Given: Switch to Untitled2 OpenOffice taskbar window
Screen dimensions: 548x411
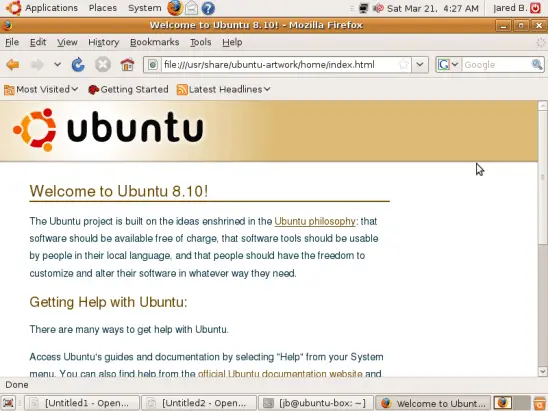Looking at the screenshot, I should point(199,403).
